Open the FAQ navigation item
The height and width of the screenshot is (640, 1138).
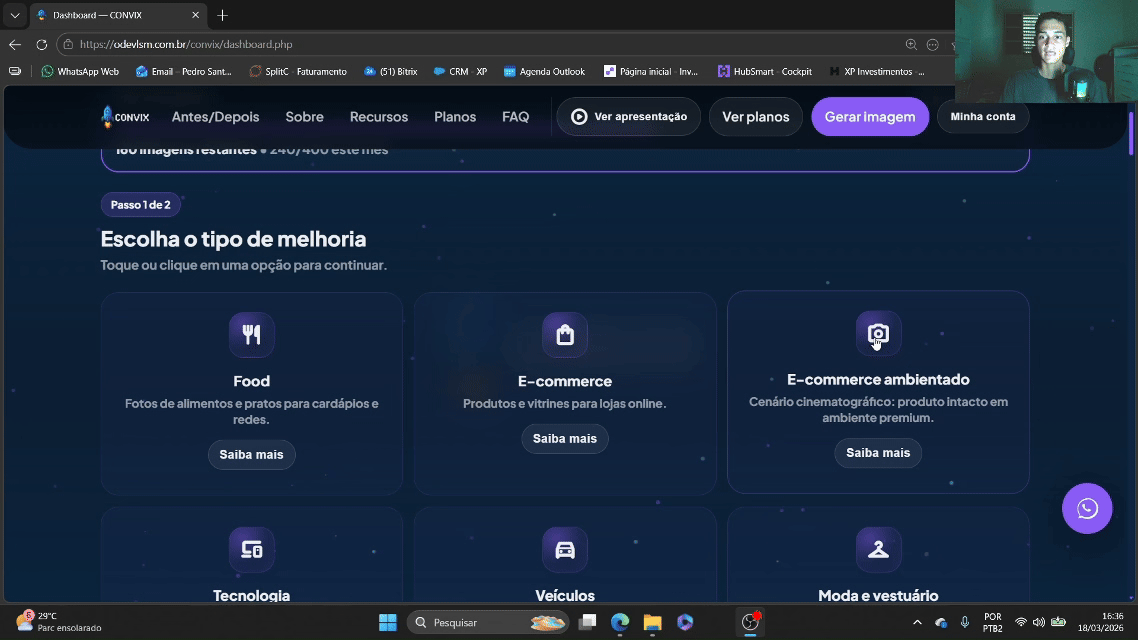click(515, 116)
